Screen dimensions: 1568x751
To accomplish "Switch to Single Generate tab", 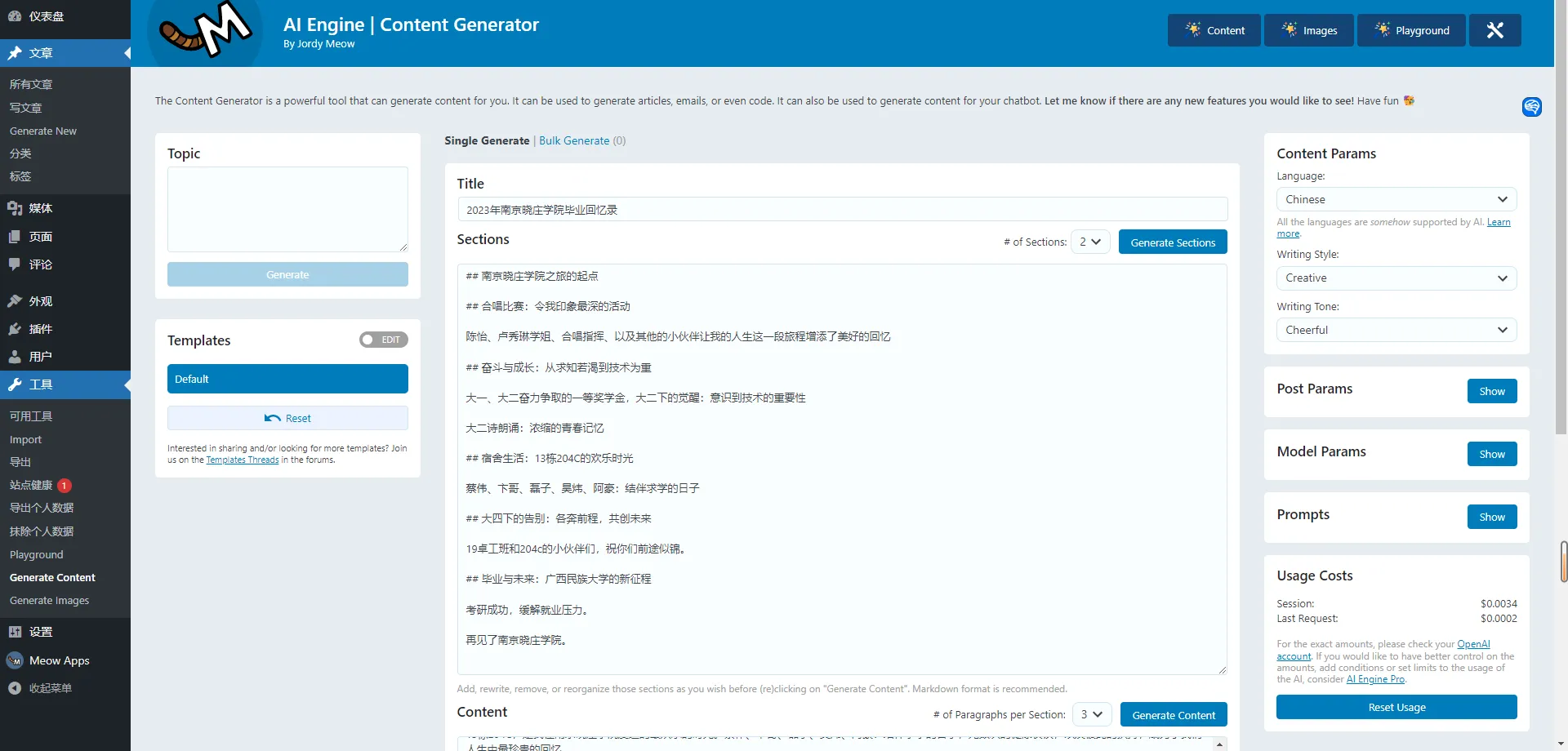I will [x=487, y=140].
